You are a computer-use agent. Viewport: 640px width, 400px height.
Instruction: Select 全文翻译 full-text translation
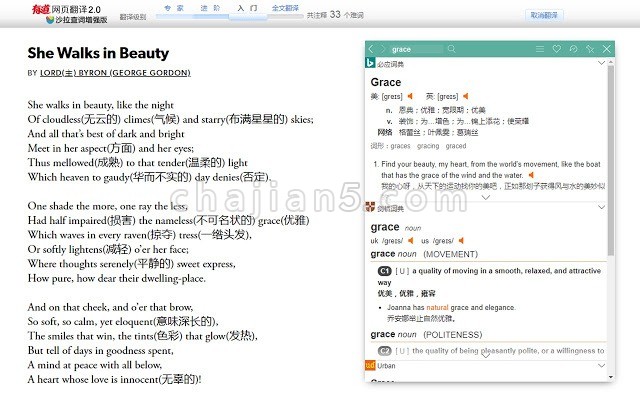pos(285,8)
